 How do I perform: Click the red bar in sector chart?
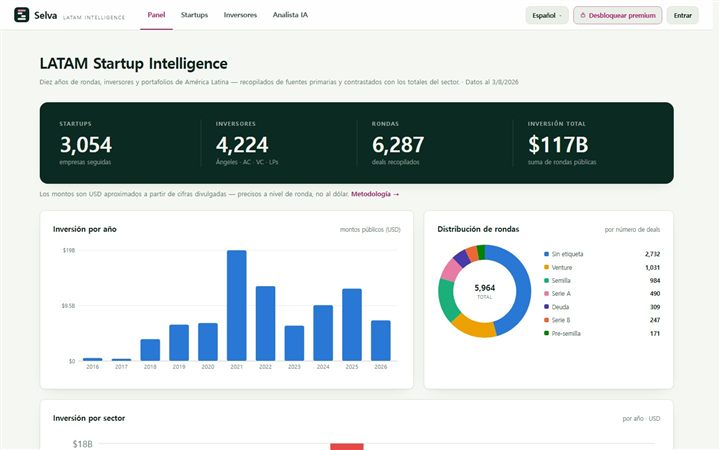tap(347, 446)
